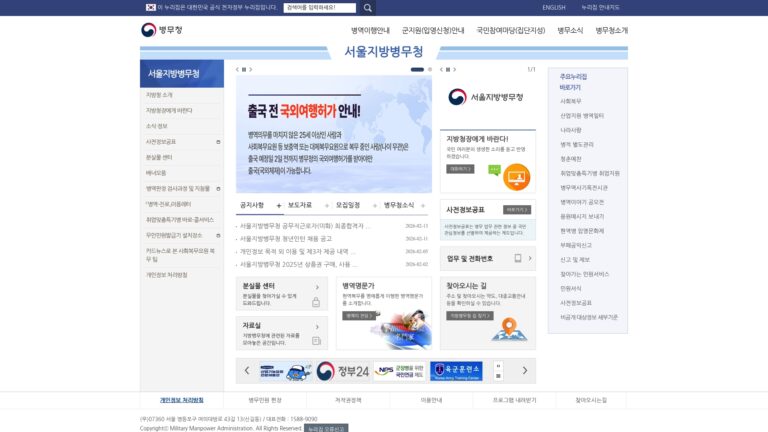
Task: Click 저작권정책 footer link
Action: pyautogui.click(x=348, y=400)
